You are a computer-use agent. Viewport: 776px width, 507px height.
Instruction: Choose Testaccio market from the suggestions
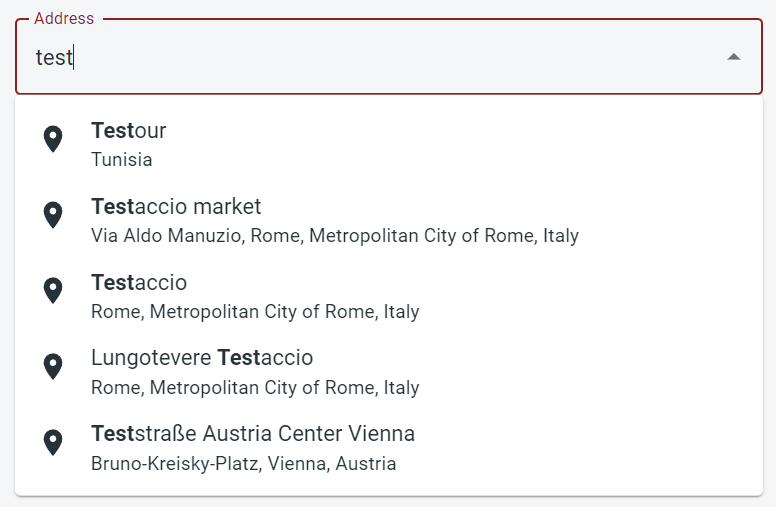176,207
